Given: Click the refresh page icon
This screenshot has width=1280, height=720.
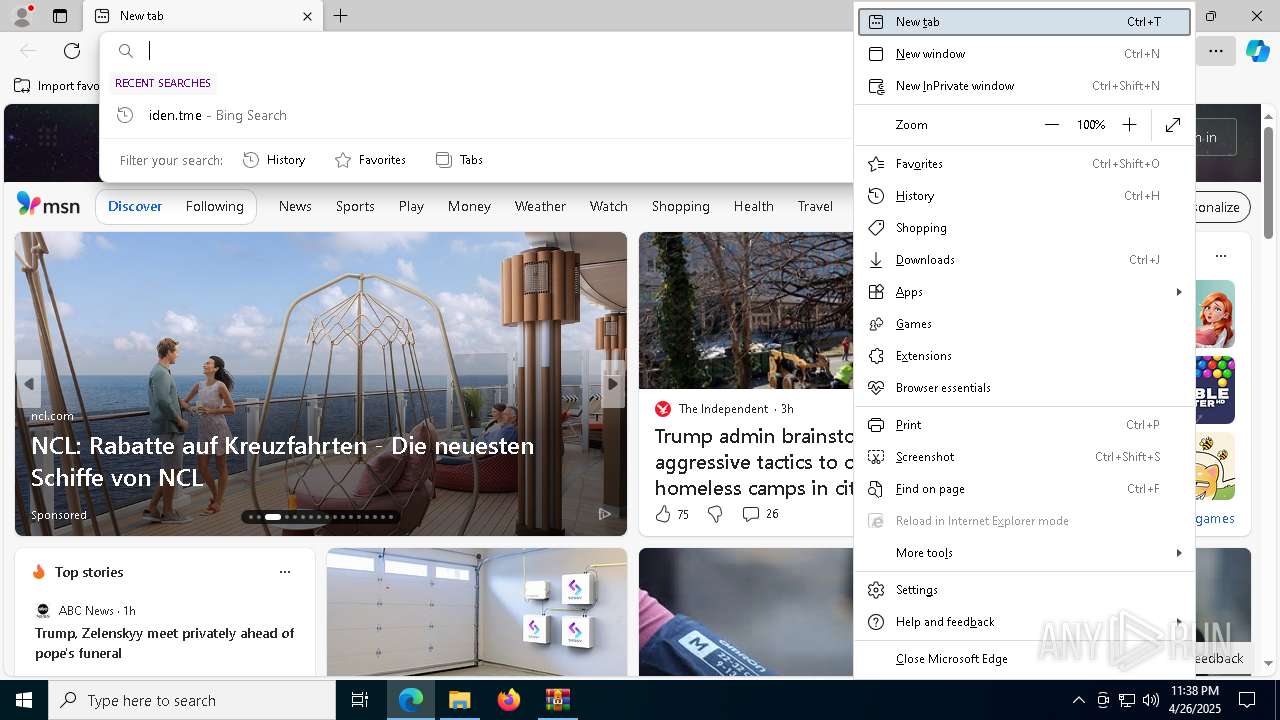Looking at the screenshot, I should pyautogui.click(x=72, y=51).
